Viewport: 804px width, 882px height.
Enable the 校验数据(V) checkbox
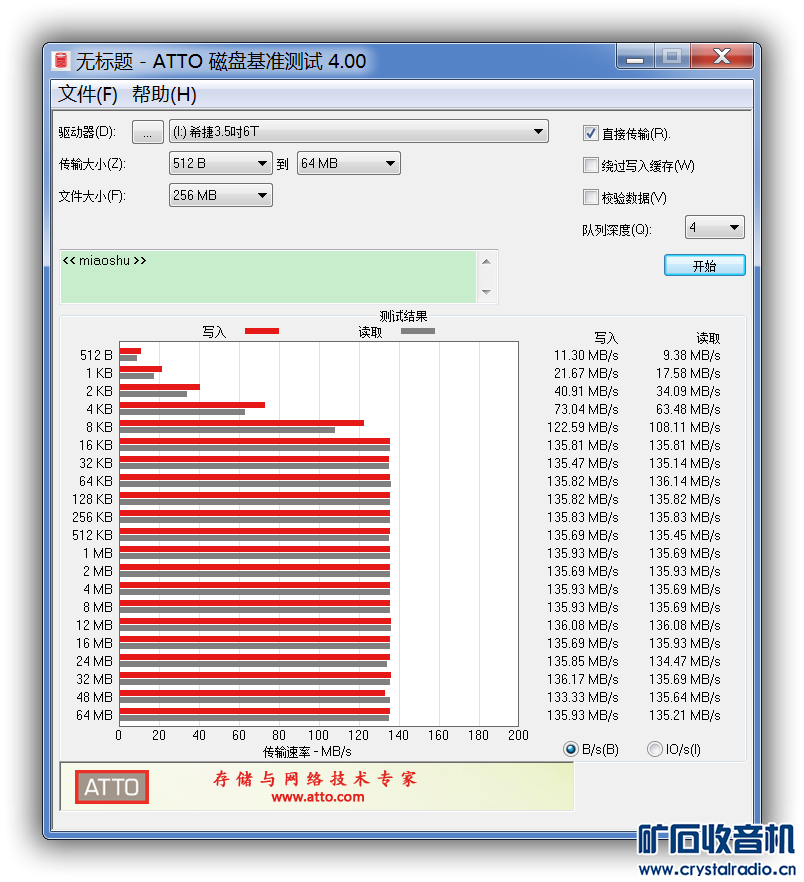coord(590,197)
